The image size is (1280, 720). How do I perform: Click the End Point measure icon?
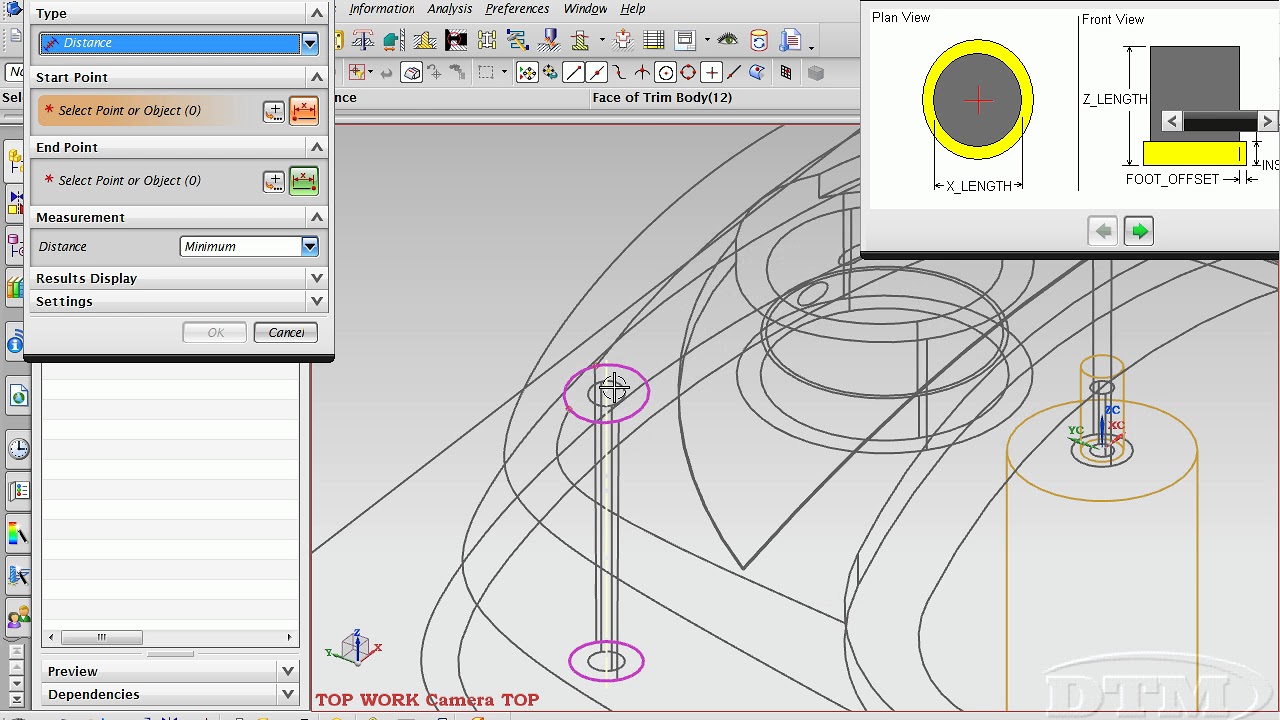pos(303,181)
